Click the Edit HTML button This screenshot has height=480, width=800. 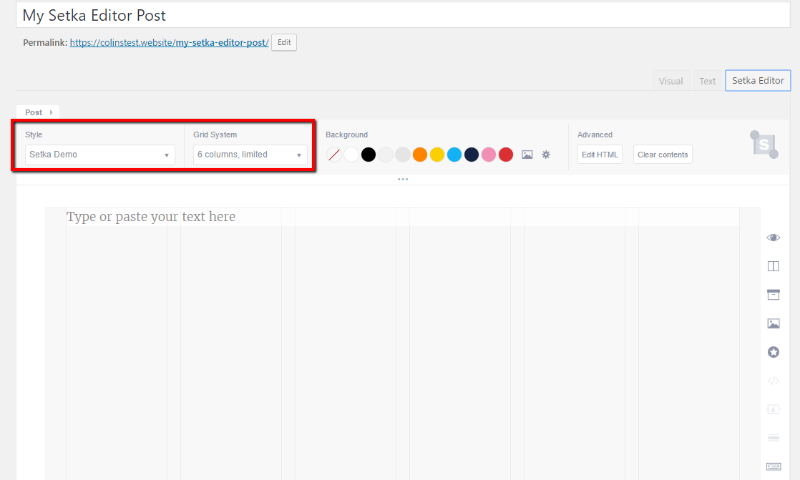click(599, 155)
